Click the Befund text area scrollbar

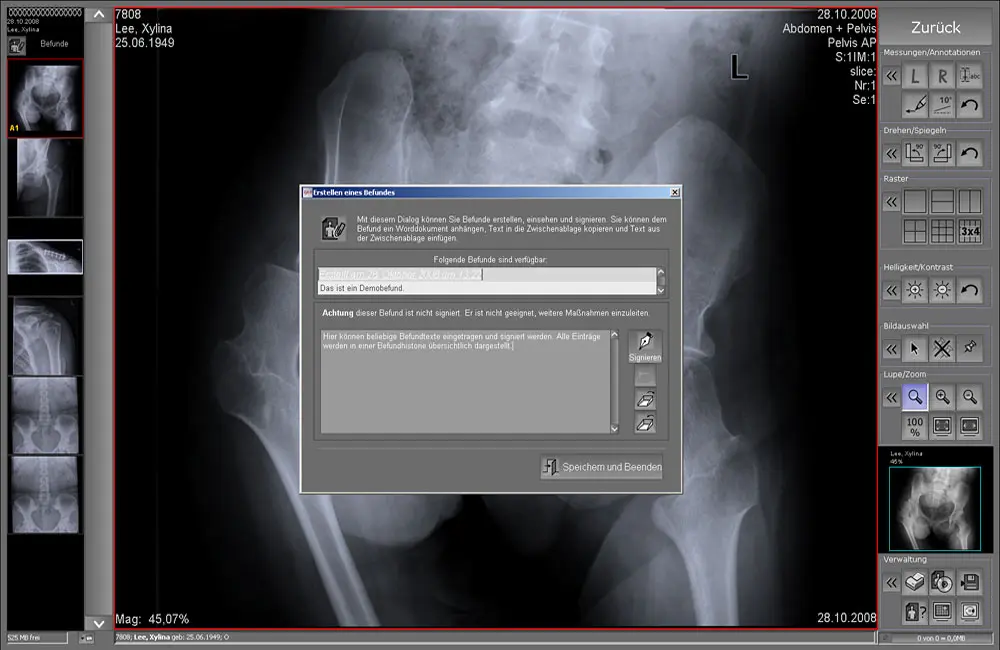pos(614,382)
